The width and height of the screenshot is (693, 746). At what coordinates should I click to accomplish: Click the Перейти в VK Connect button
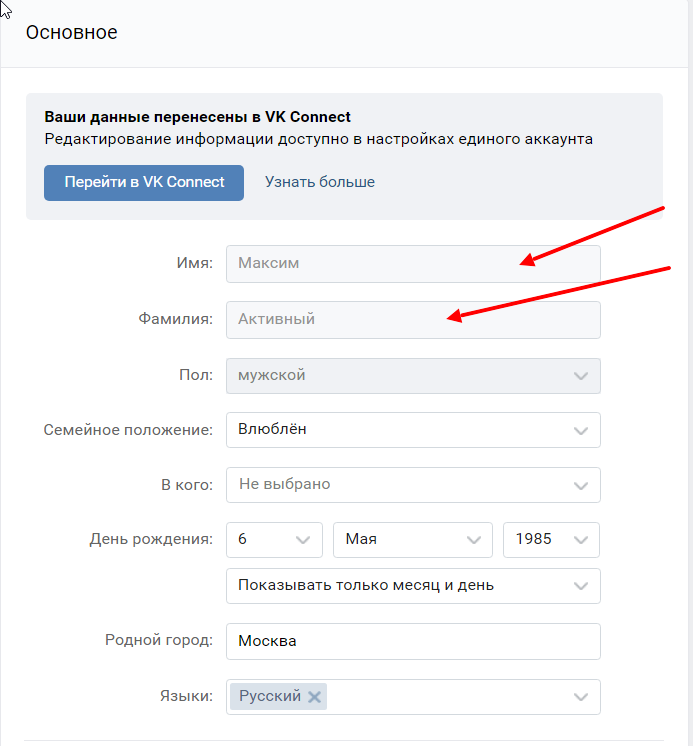pos(144,183)
